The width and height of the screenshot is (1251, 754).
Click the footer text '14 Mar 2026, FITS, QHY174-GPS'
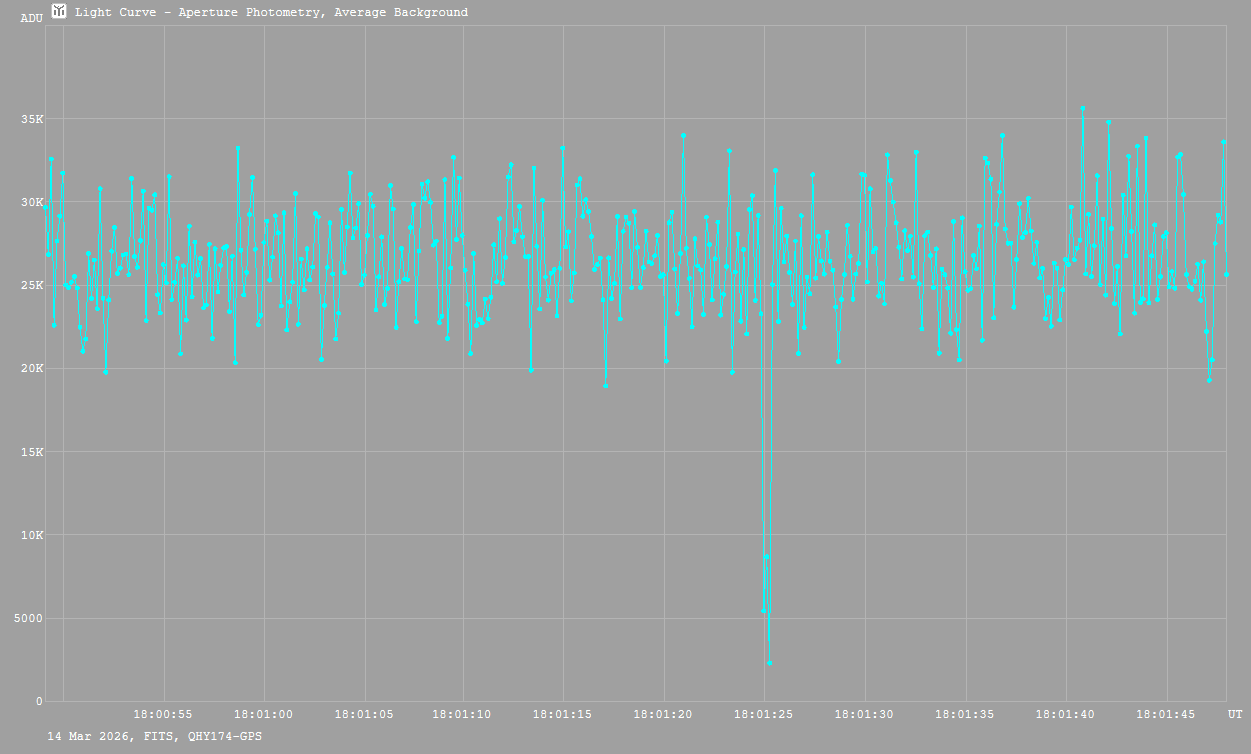pyautogui.click(x=155, y=736)
